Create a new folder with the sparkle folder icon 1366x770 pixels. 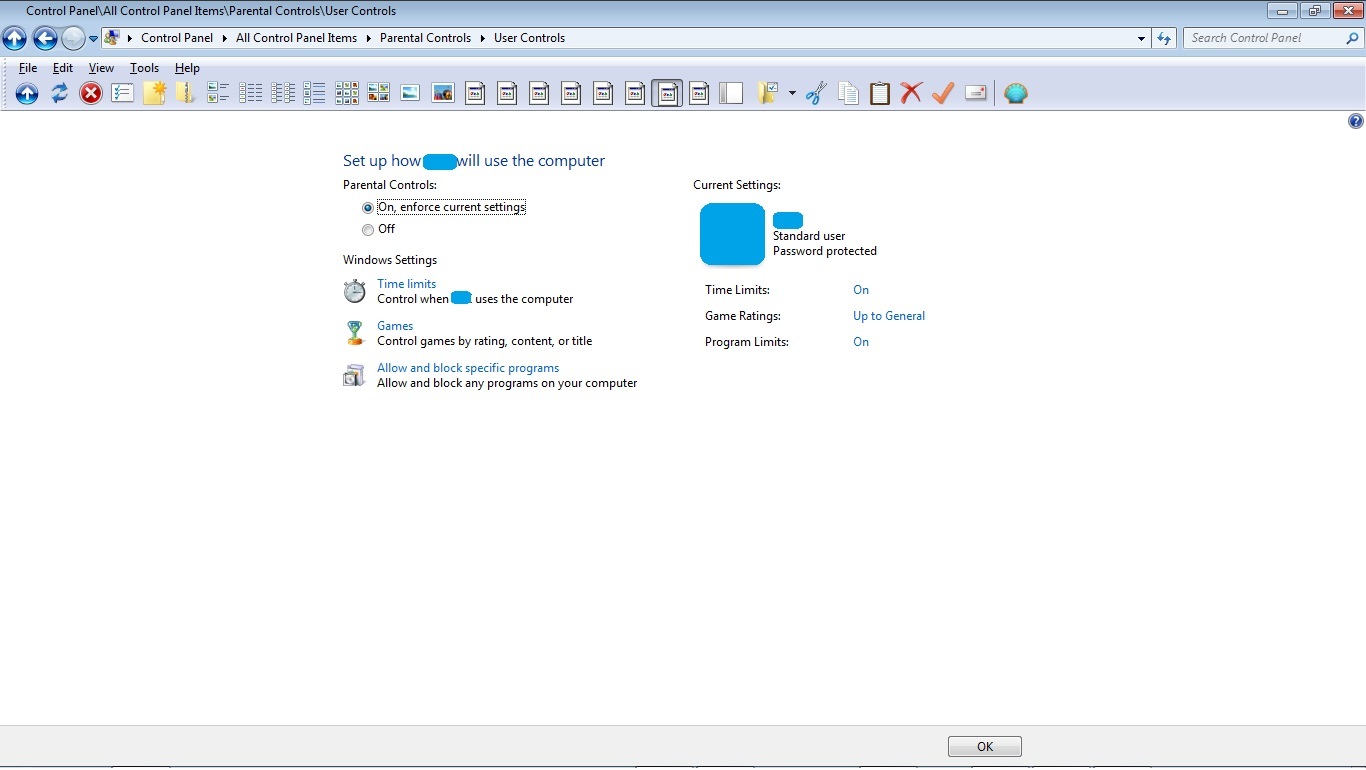click(x=154, y=93)
